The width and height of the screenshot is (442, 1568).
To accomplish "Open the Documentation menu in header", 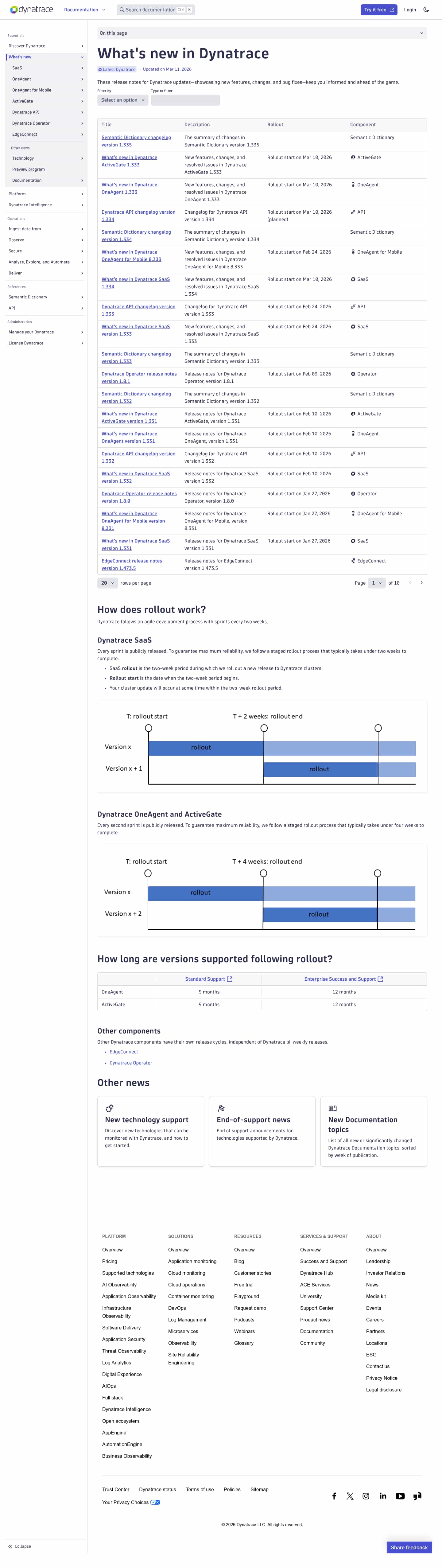I will click(x=85, y=10).
